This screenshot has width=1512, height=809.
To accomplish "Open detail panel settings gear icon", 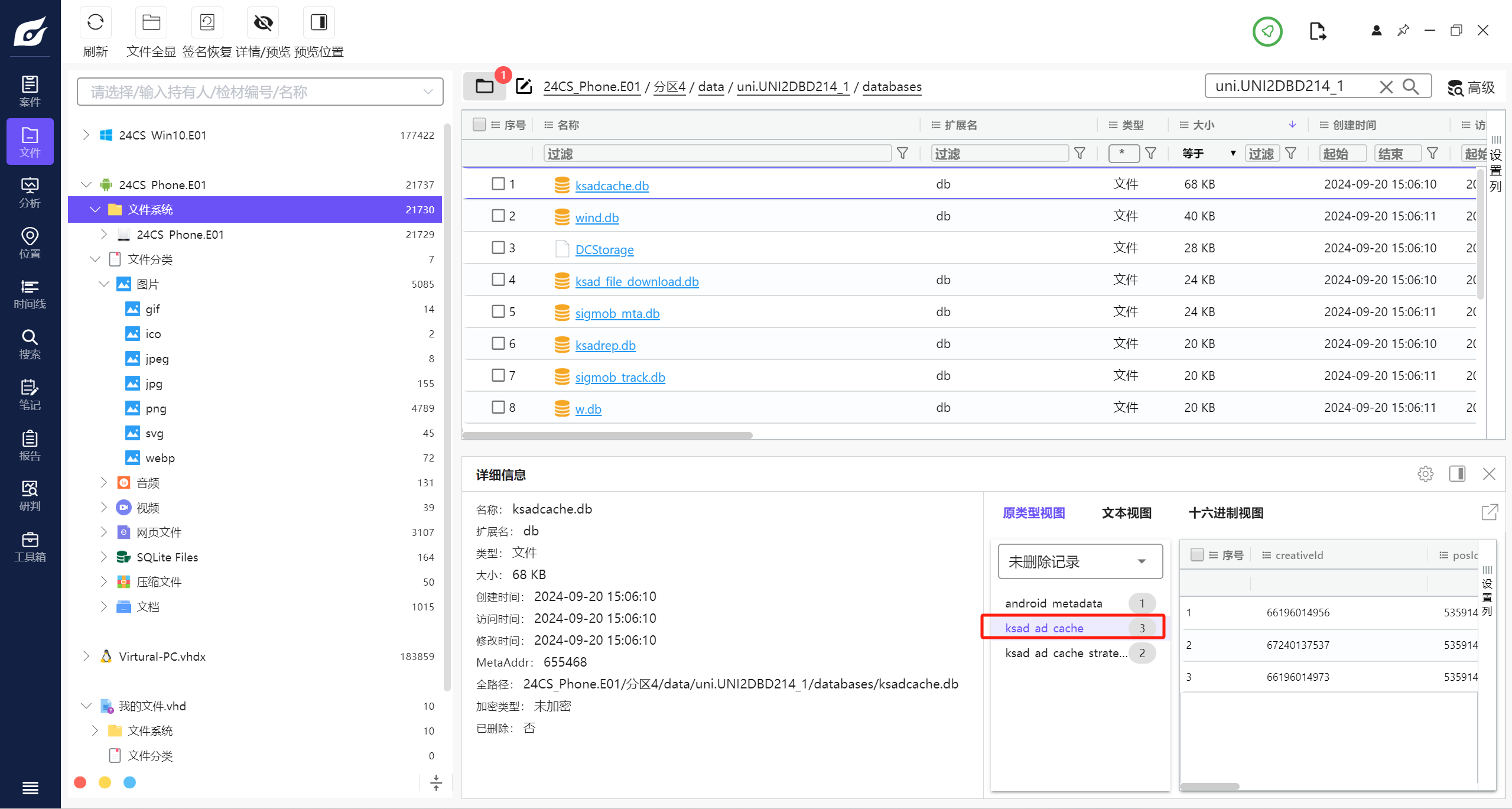I will coord(1425,474).
